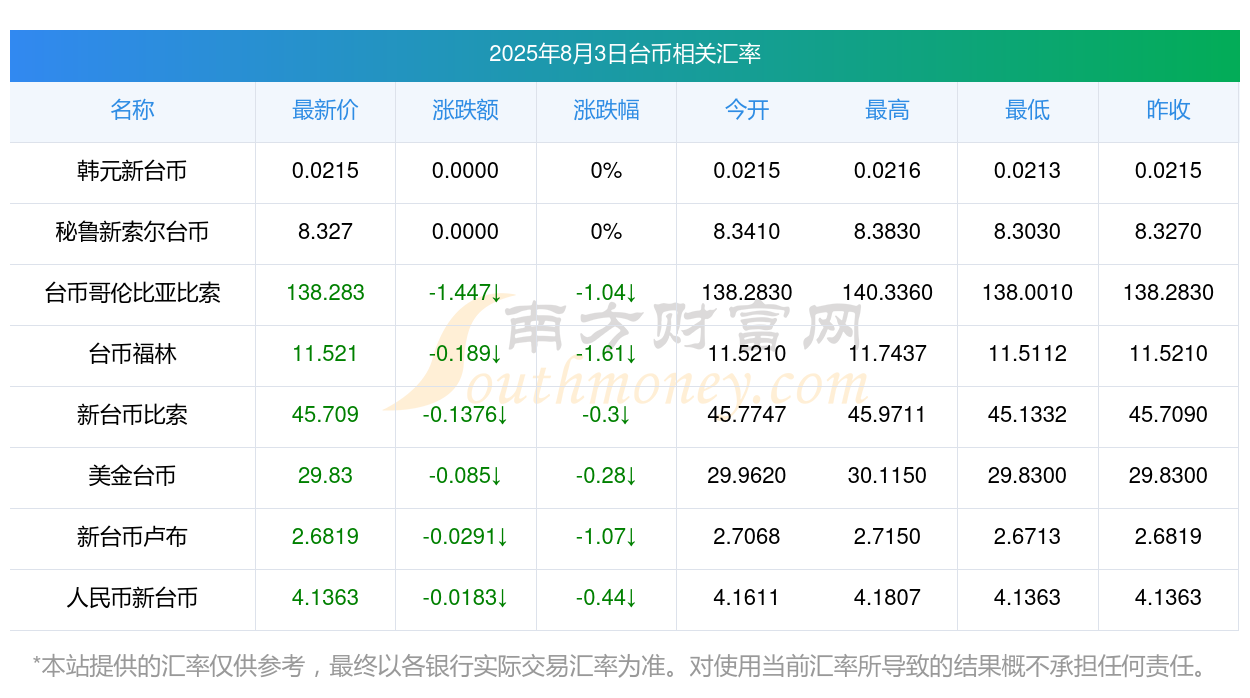Select 秘鲁新索尔台币 opening price 8.3410

pyautogui.click(x=747, y=232)
